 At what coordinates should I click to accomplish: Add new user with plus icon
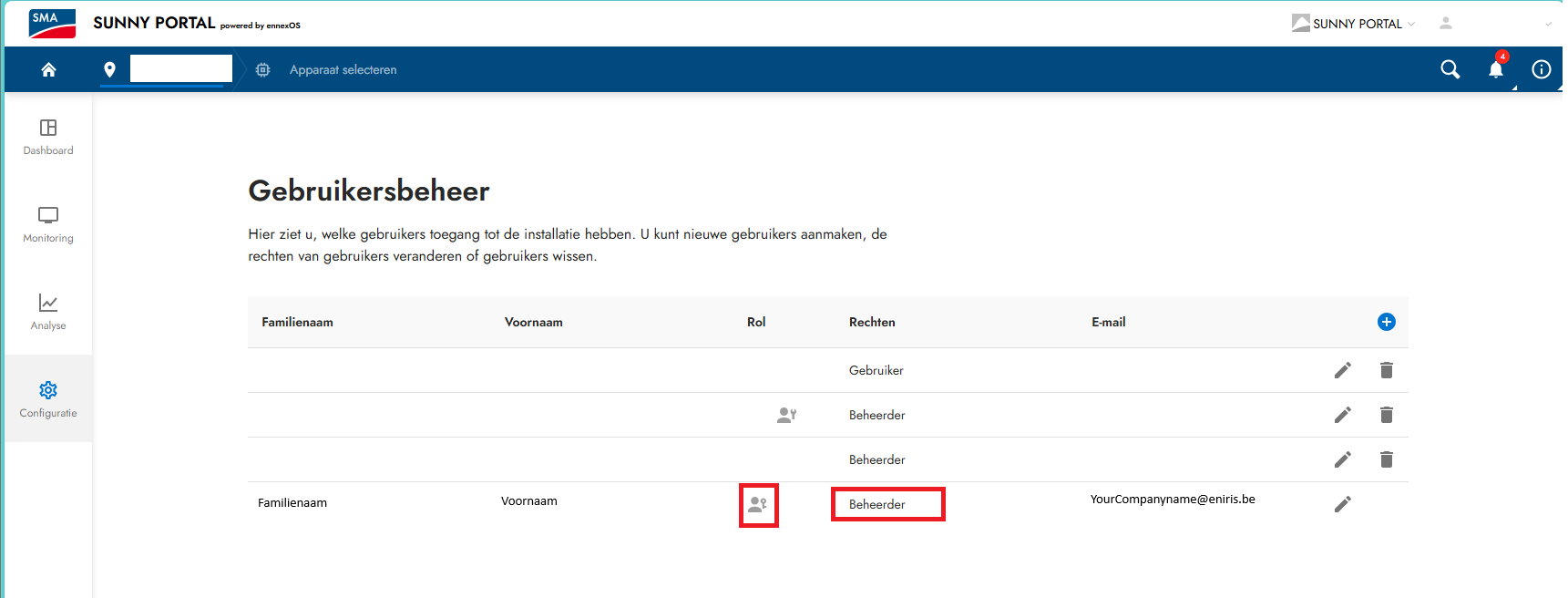tap(1386, 322)
